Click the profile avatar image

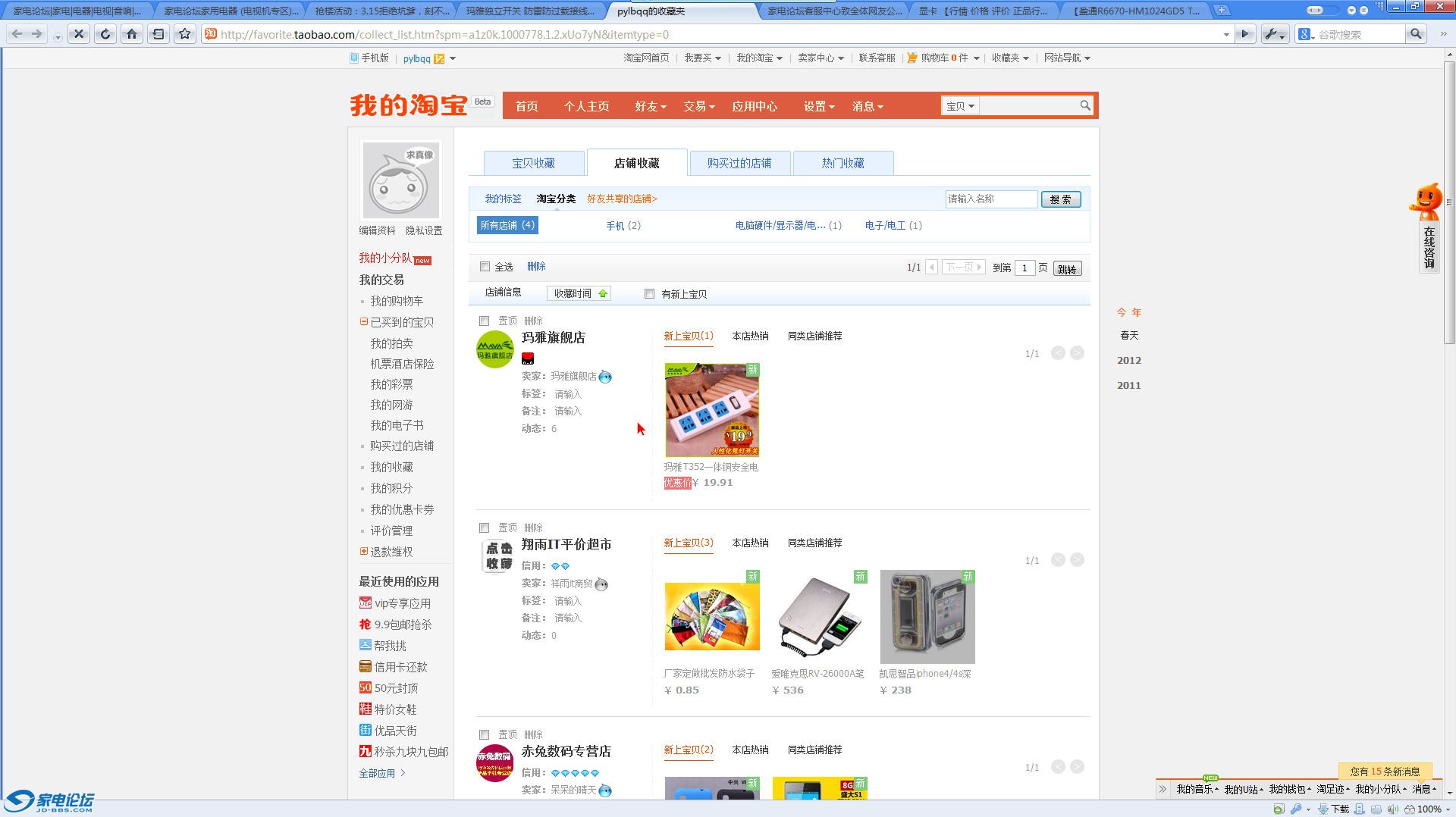pos(400,180)
